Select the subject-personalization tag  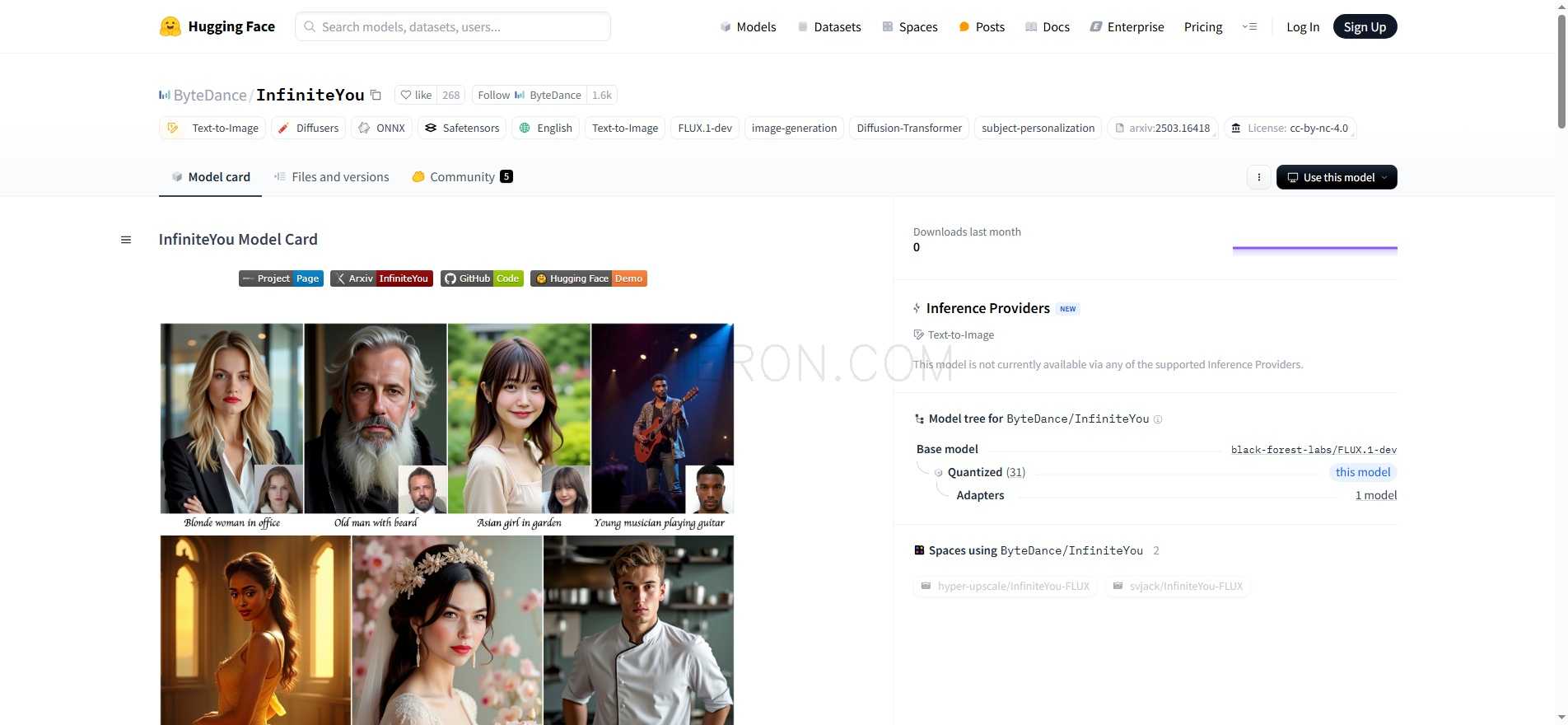[1038, 128]
